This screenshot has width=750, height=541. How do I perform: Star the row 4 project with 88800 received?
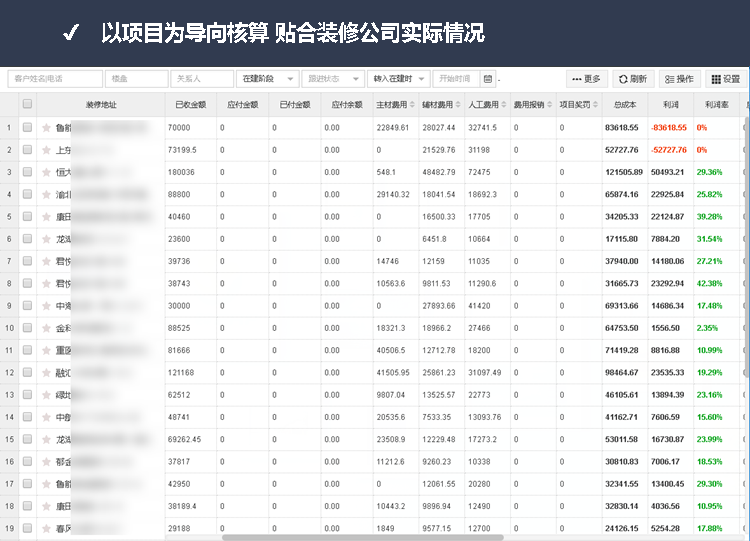pos(46,195)
